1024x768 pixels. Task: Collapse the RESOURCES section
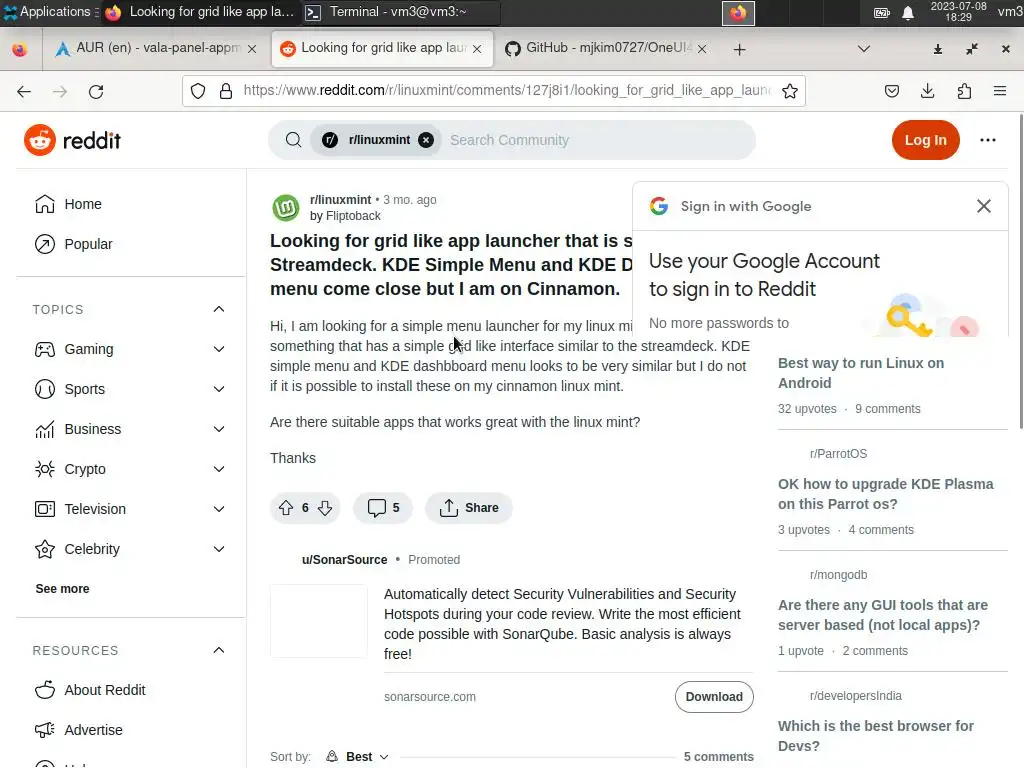click(219, 650)
